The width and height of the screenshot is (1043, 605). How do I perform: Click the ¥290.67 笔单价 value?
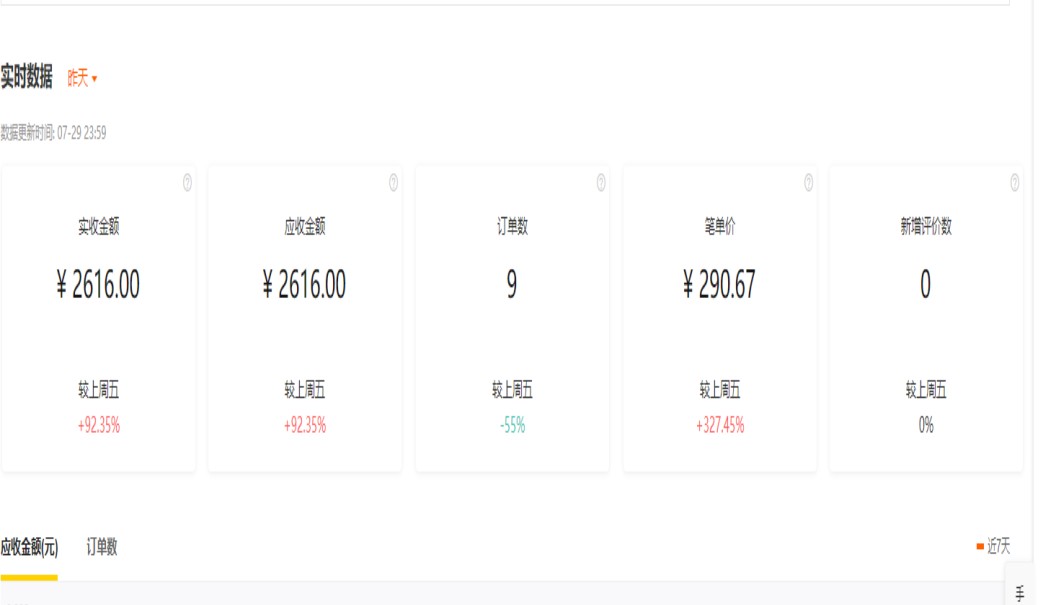(x=719, y=285)
